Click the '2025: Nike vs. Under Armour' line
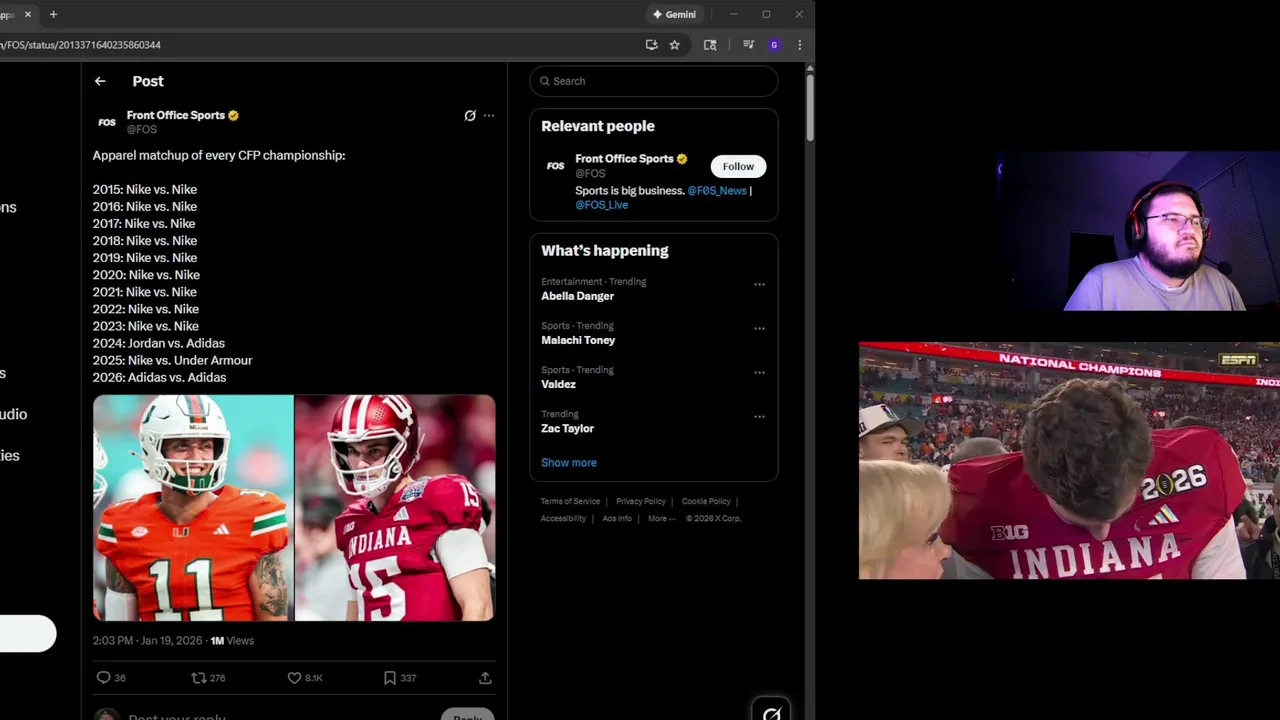Image resolution: width=1280 pixels, height=720 pixels. pyautogui.click(x=172, y=360)
